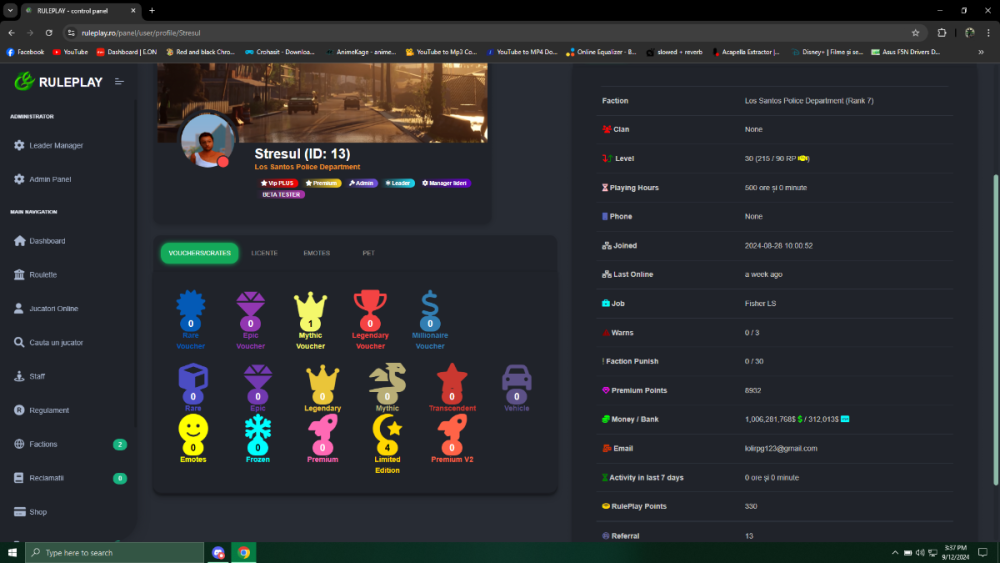Click the Frozen snowflake crate icon
The width and height of the screenshot is (1000, 563).
pyautogui.click(x=258, y=431)
